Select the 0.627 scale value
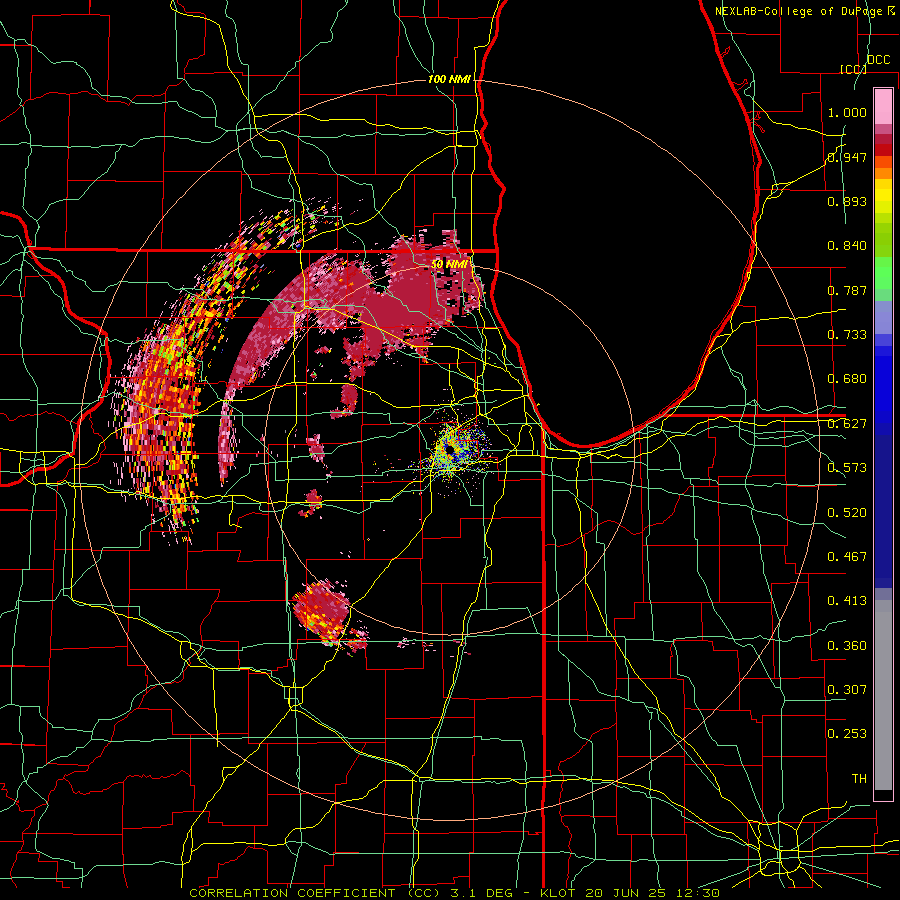 (847, 424)
